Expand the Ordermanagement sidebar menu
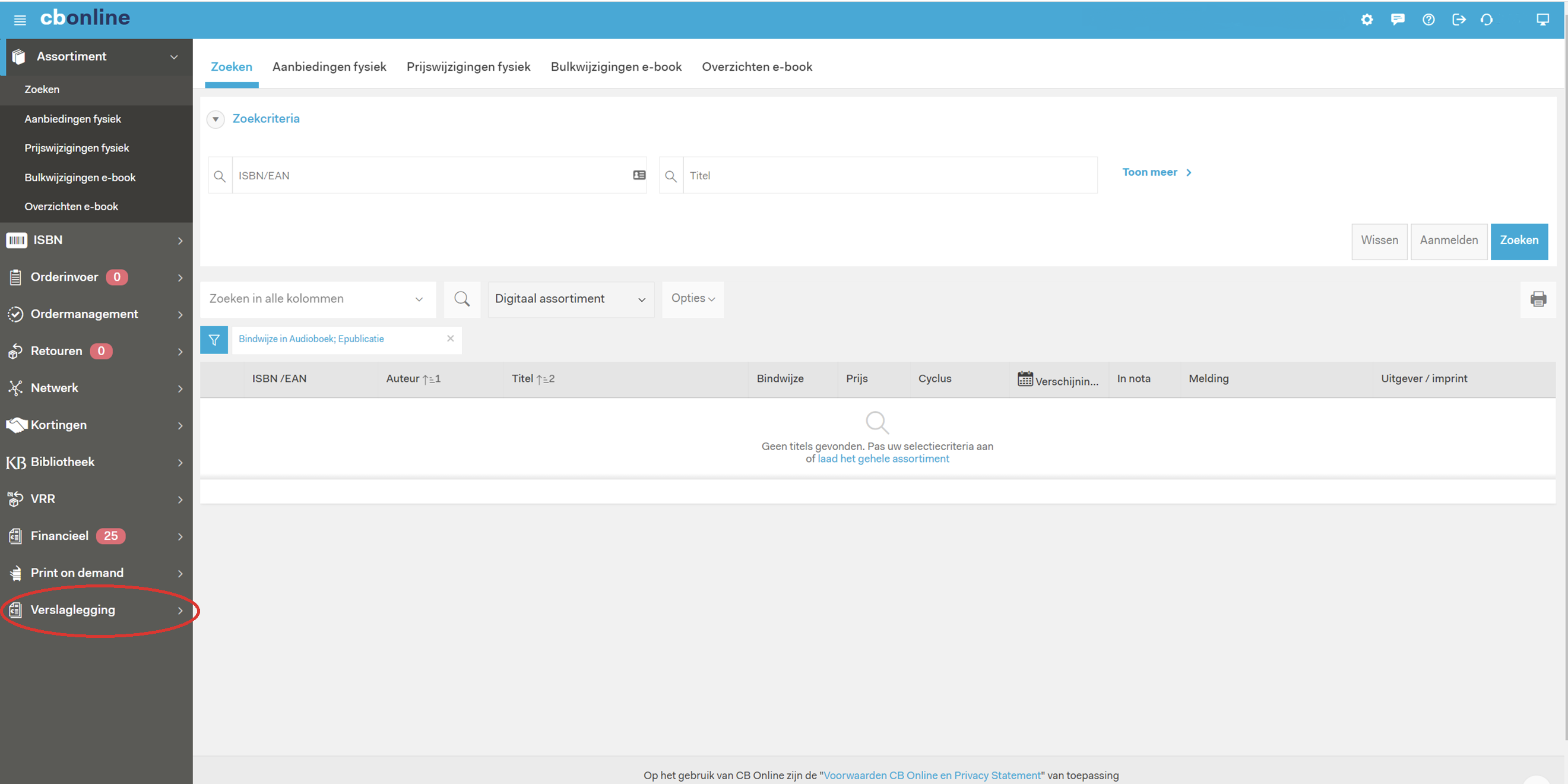1568x784 pixels. (x=180, y=315)
